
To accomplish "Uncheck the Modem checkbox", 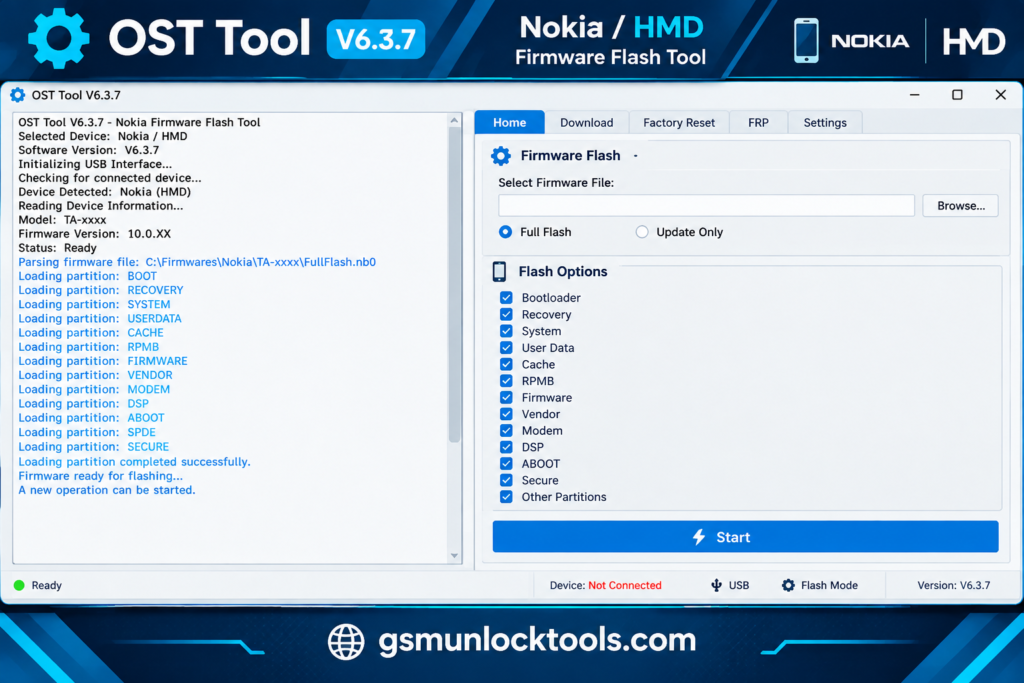I will (x=506, y=430).
